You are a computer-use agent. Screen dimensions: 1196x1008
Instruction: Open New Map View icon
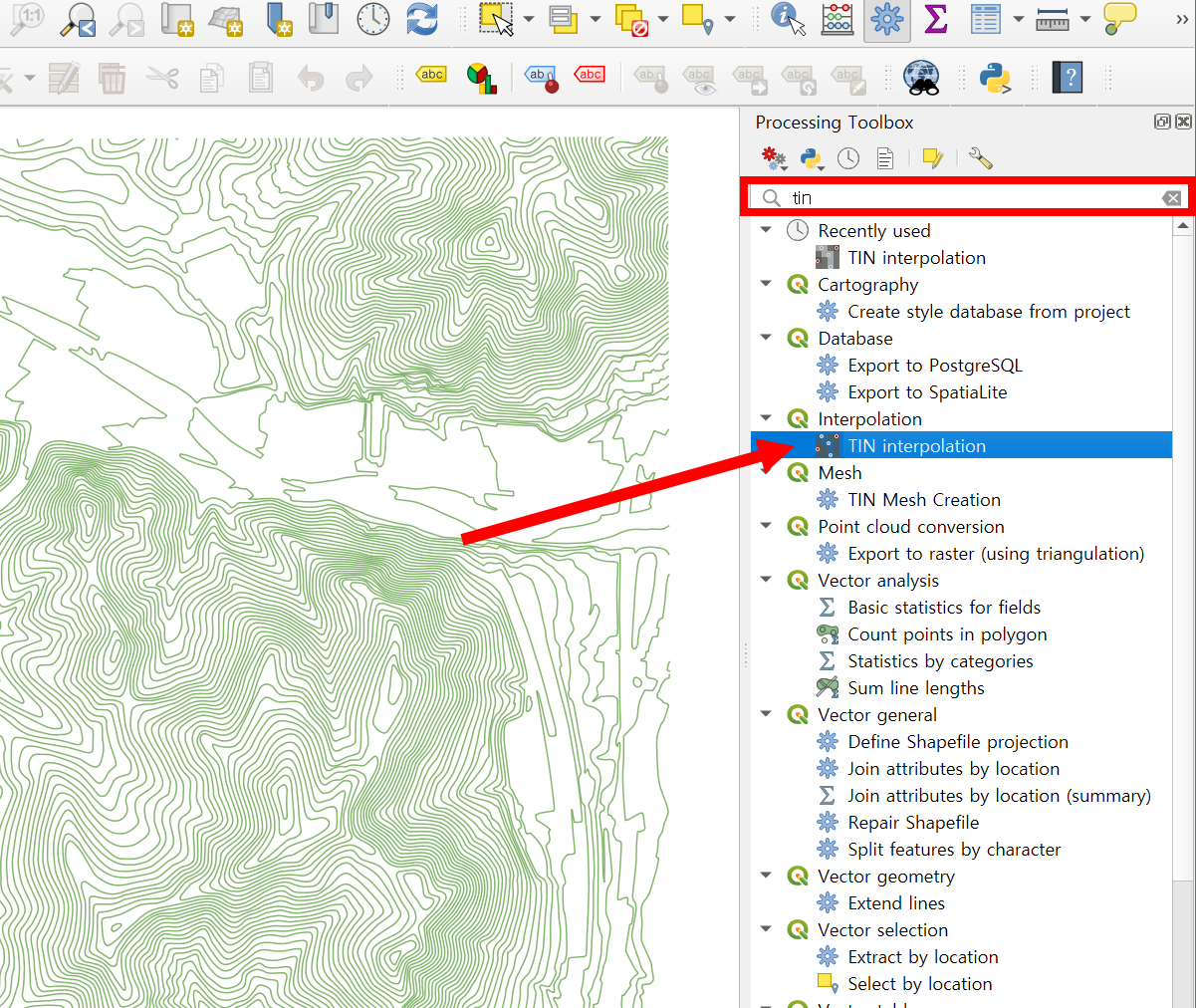tap(177, 19)
